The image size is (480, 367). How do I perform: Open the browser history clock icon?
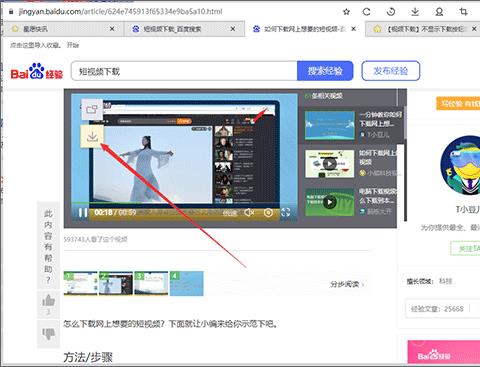coord(391,12)
